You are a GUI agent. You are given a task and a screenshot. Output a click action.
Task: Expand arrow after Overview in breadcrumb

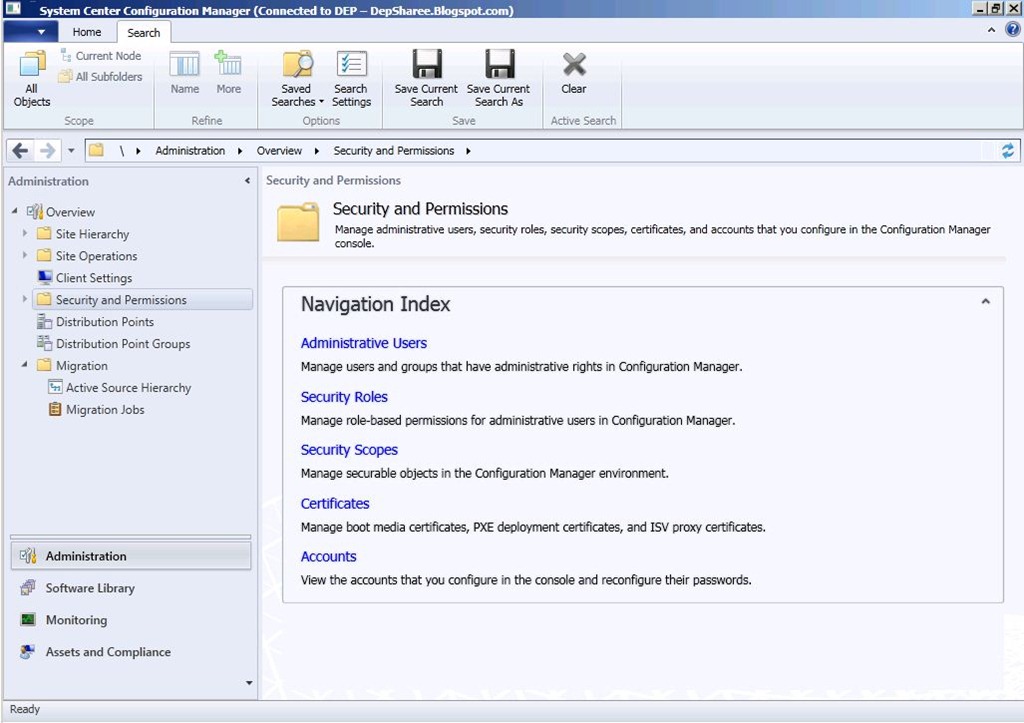317,151
